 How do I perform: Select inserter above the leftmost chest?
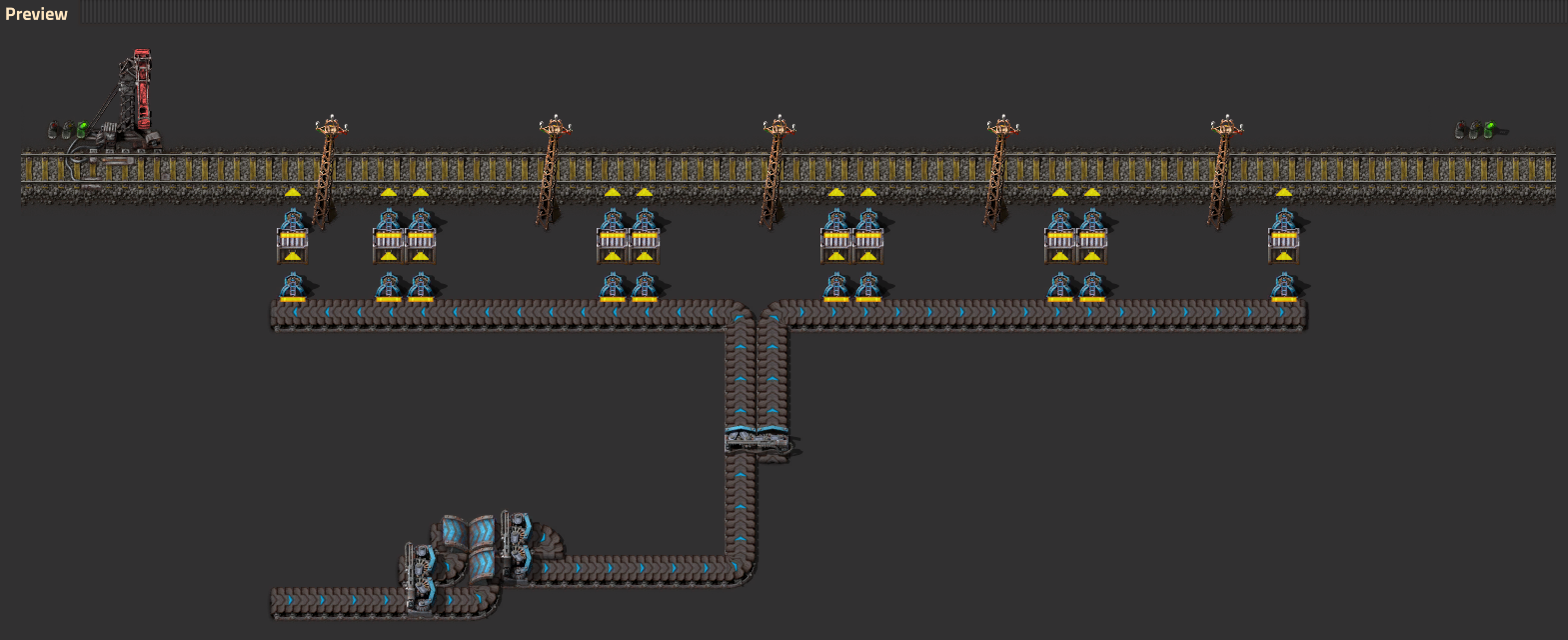292,217
